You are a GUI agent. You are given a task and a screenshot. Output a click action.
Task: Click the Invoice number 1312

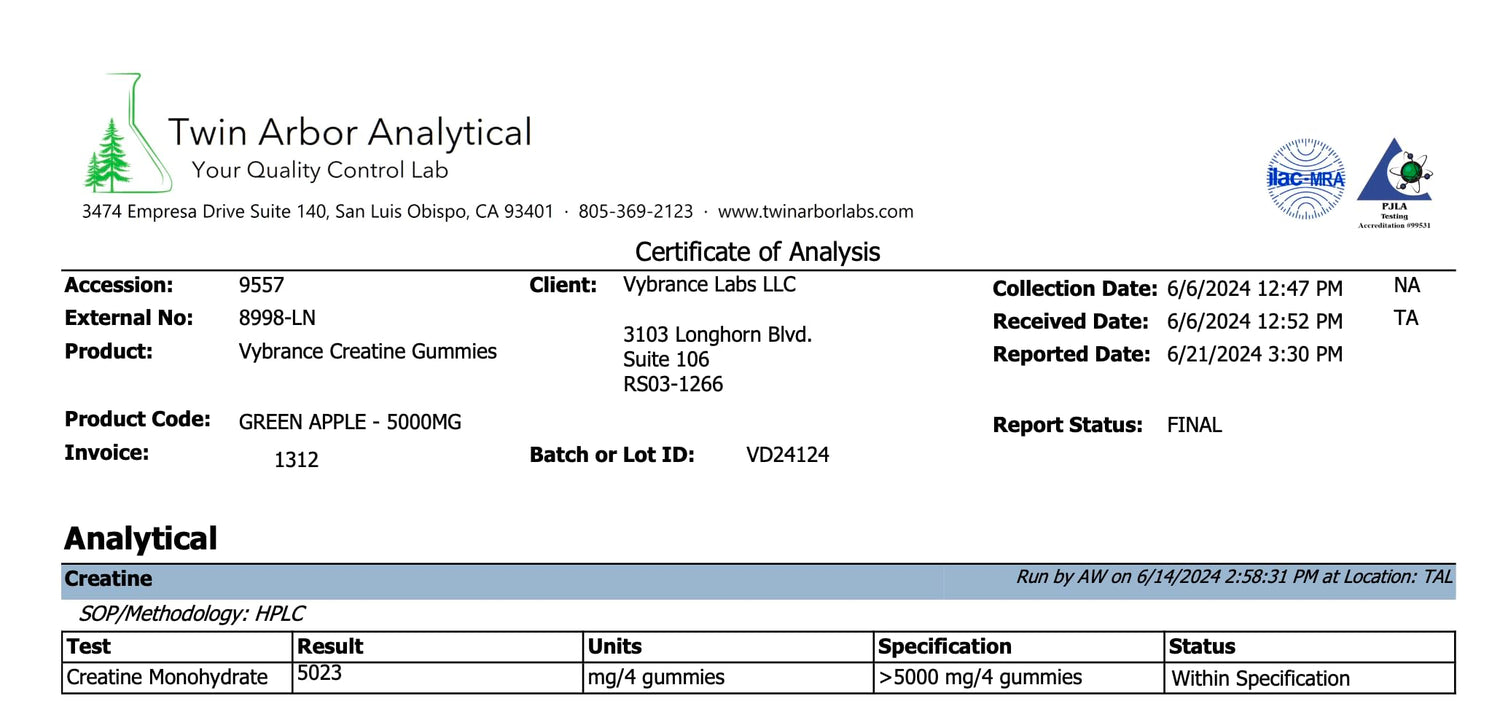(296, 460)
